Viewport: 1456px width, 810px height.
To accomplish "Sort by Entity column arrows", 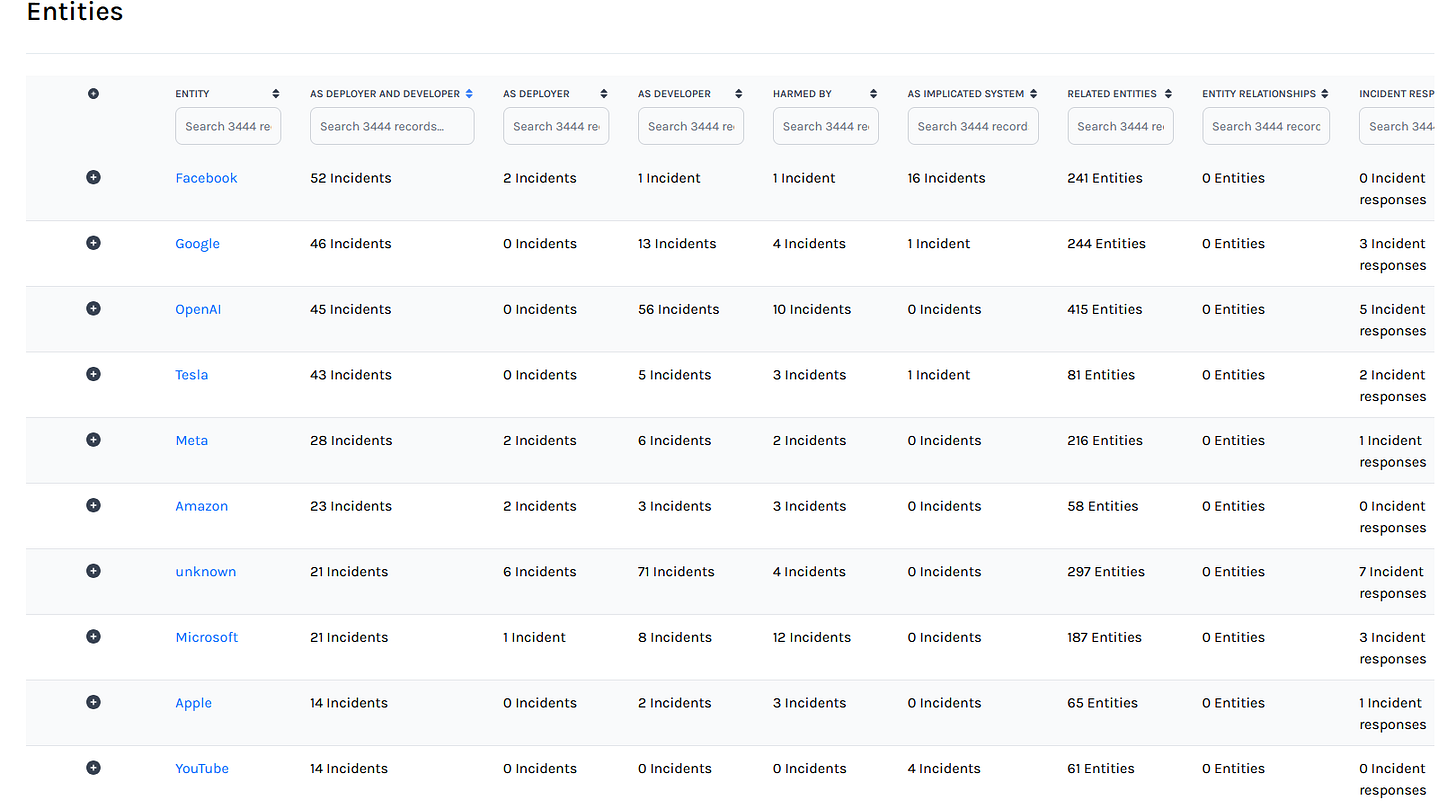I will coord(276,94).
